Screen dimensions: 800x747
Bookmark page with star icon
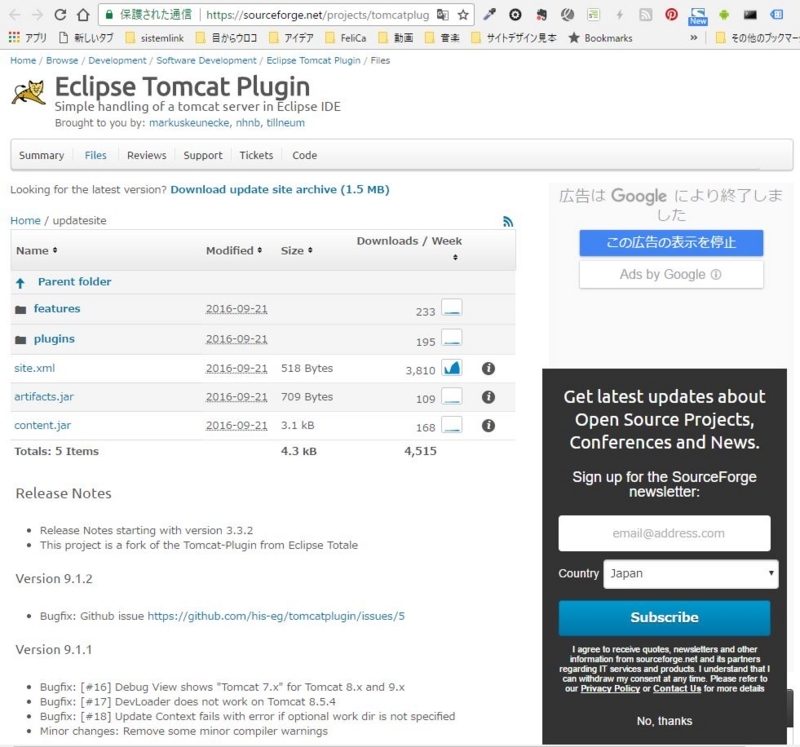(463, 15)
